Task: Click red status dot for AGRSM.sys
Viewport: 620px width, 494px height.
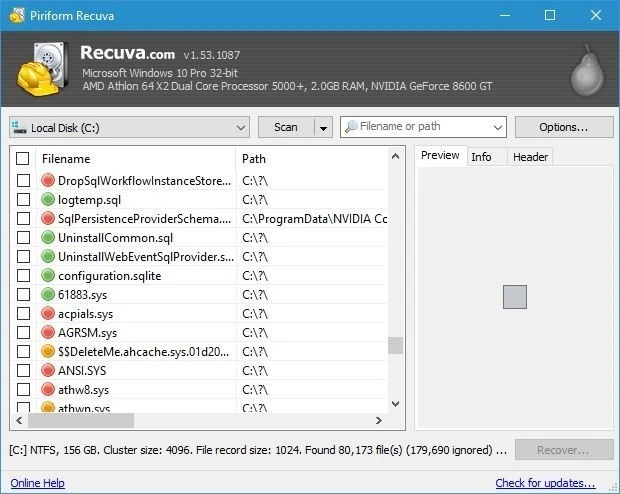Action: (48, 332)
